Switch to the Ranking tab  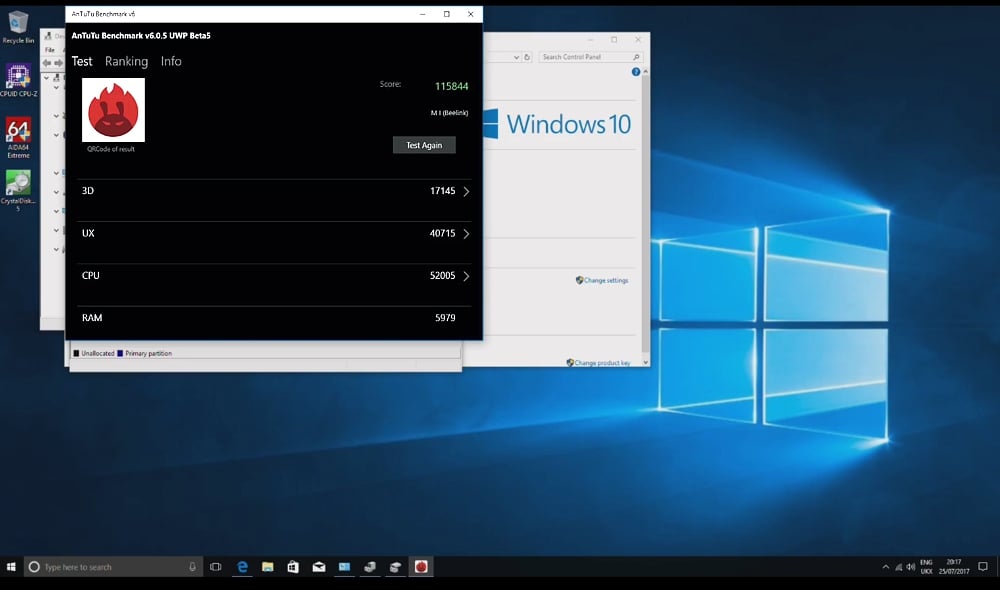[126, 61]
